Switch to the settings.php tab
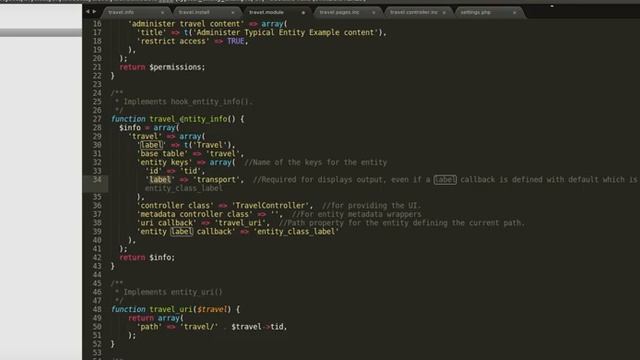640x360 pixels. coord(476,13)
